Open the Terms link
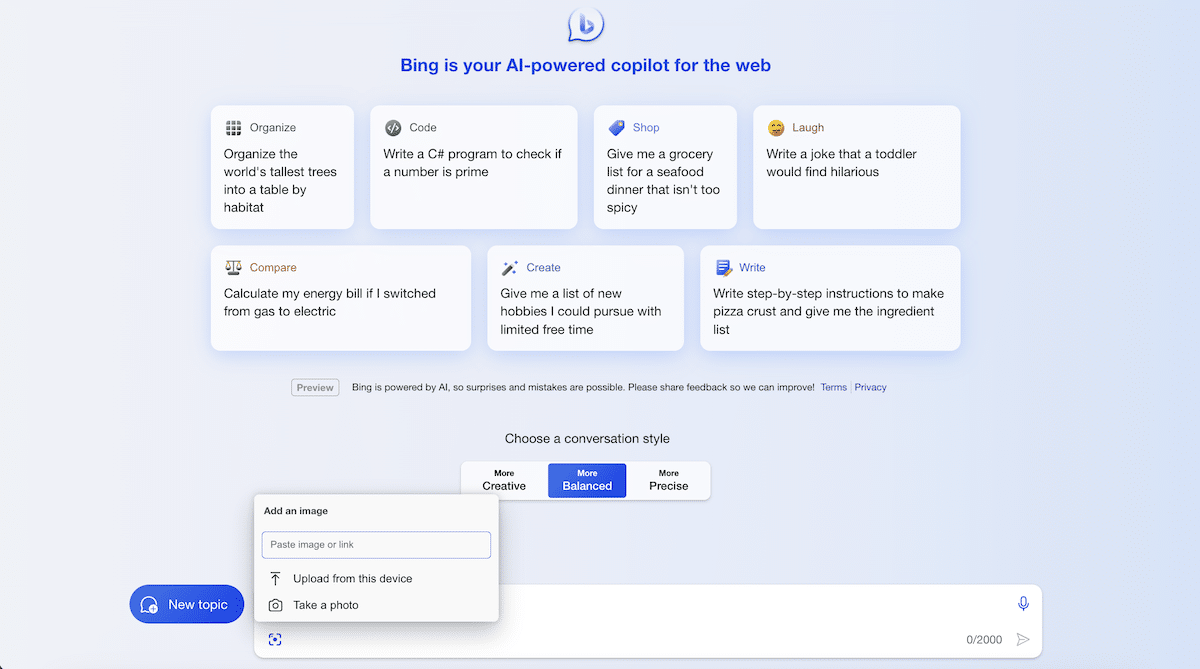 834,387
